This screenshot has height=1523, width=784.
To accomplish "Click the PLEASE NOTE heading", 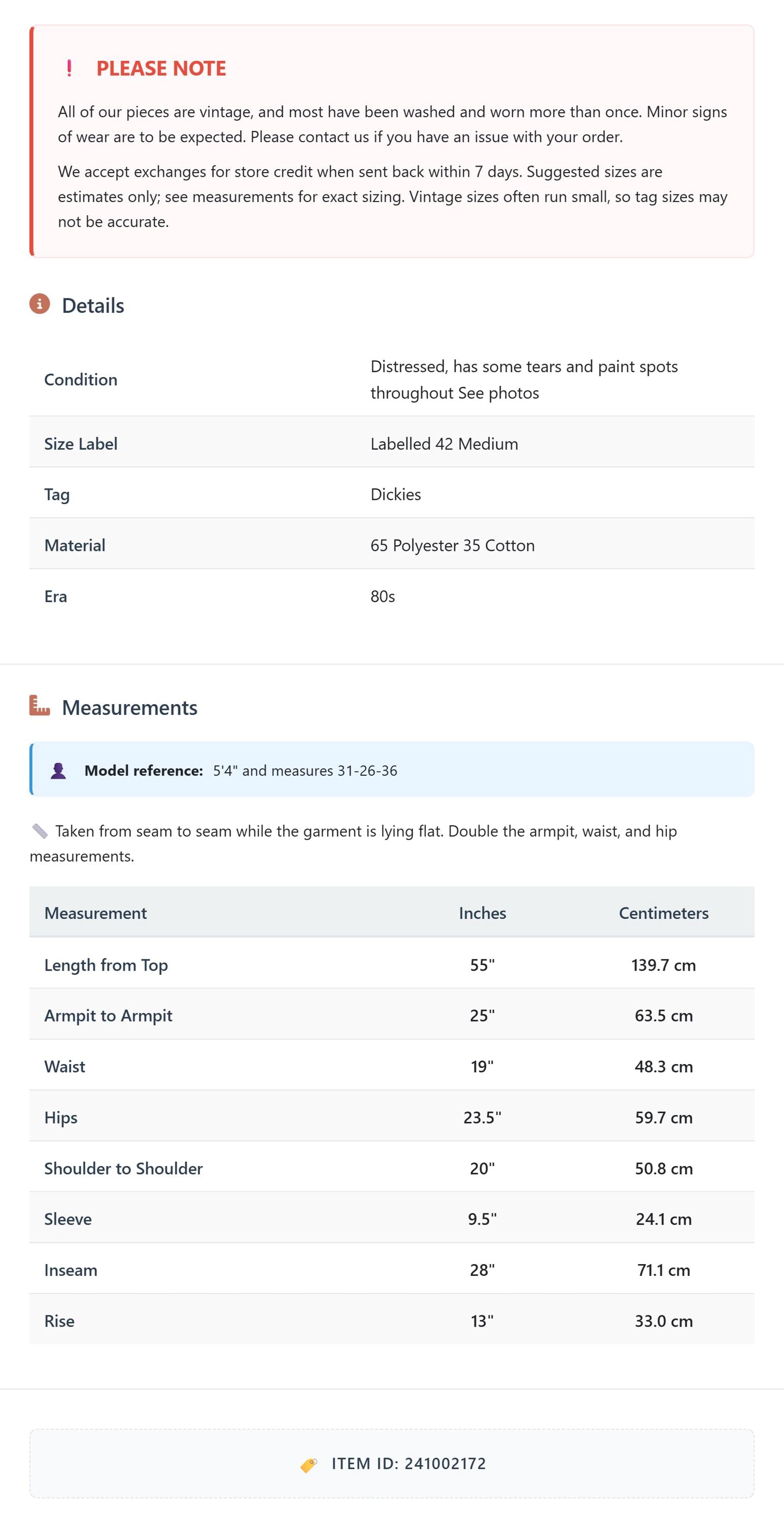I will point(161,69).
